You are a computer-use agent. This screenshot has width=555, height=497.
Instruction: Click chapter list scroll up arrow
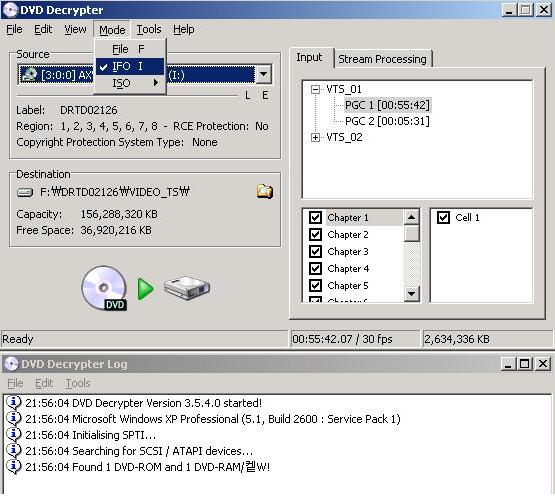tap(411, 216)
